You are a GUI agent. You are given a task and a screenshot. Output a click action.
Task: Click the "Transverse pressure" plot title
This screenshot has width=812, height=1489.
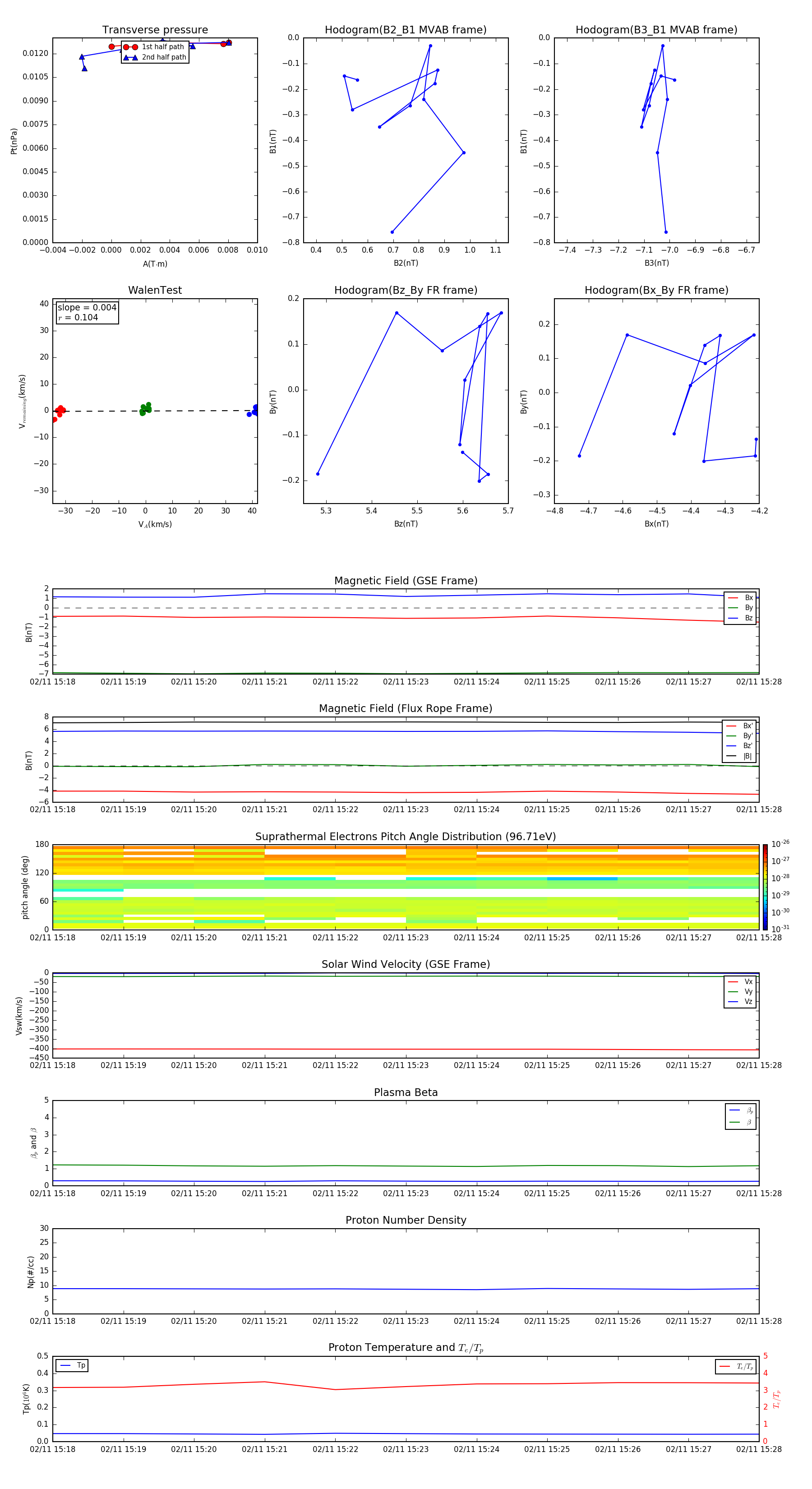pyautogui.click(x=155, y=30)
